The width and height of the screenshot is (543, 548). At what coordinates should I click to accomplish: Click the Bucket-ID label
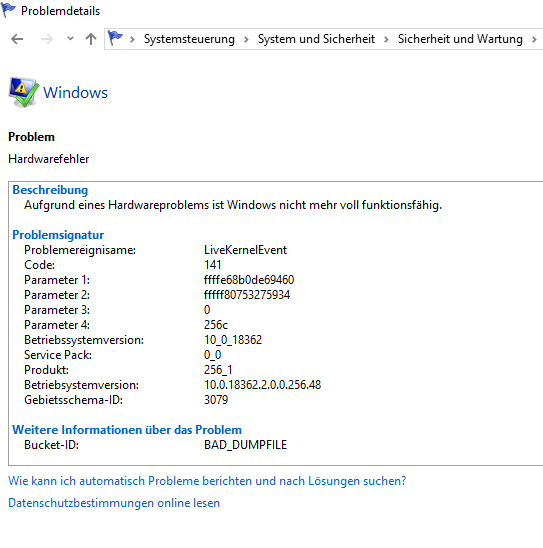[51, 445]
